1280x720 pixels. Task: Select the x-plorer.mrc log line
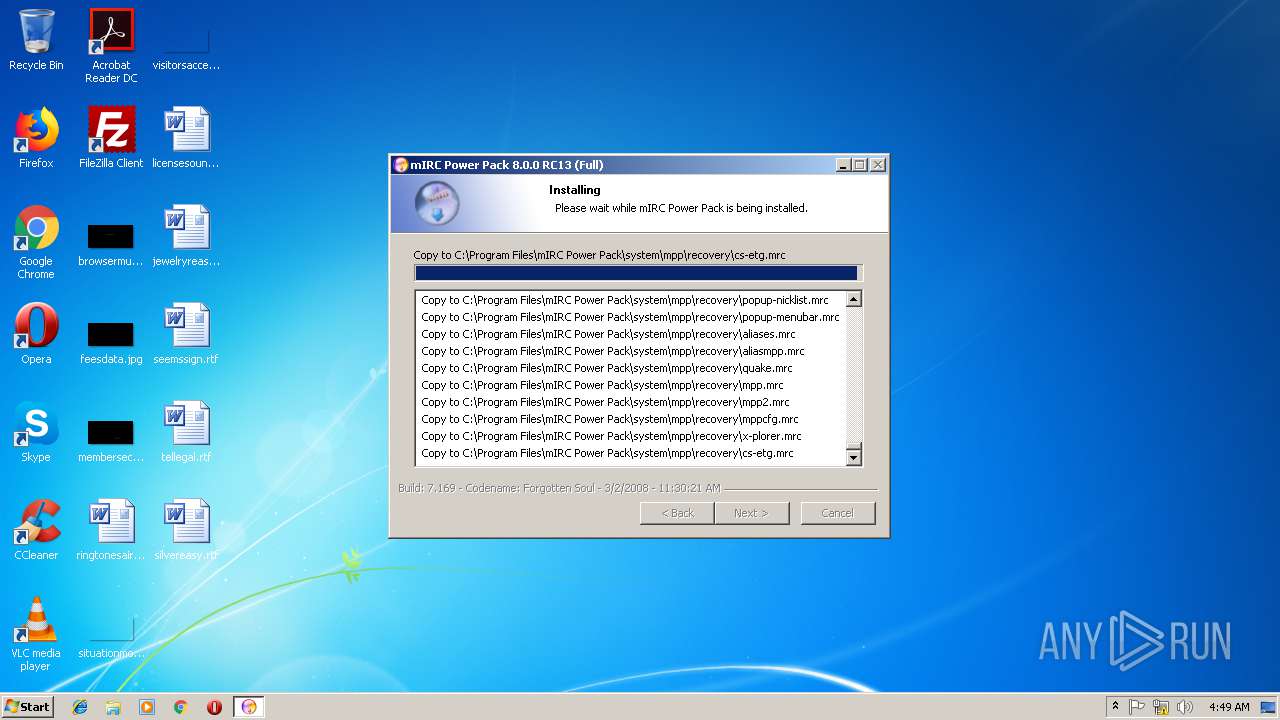tap(611, 436)
